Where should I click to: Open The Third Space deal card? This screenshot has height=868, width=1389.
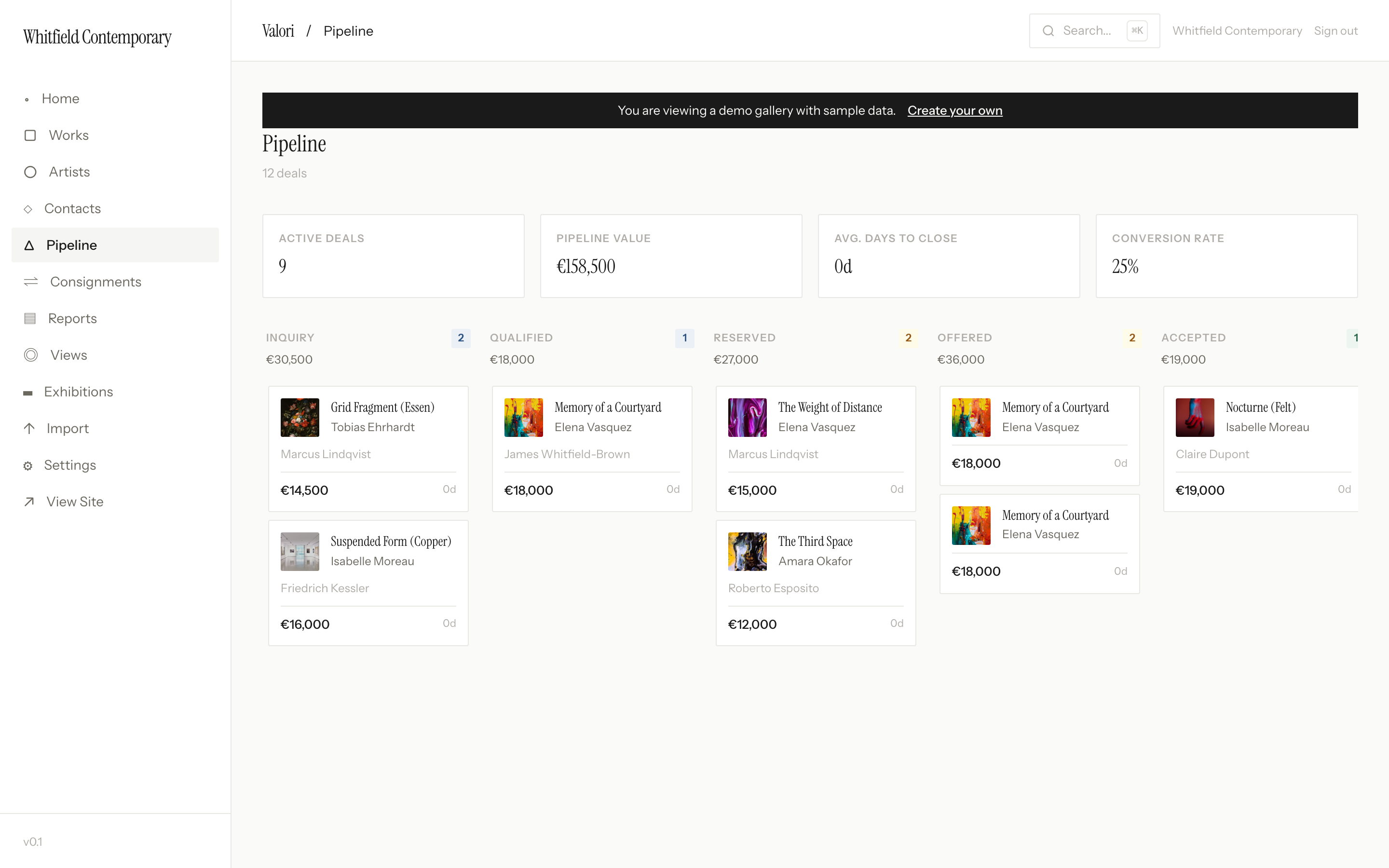pyautogui.click(x=815, y=583)
